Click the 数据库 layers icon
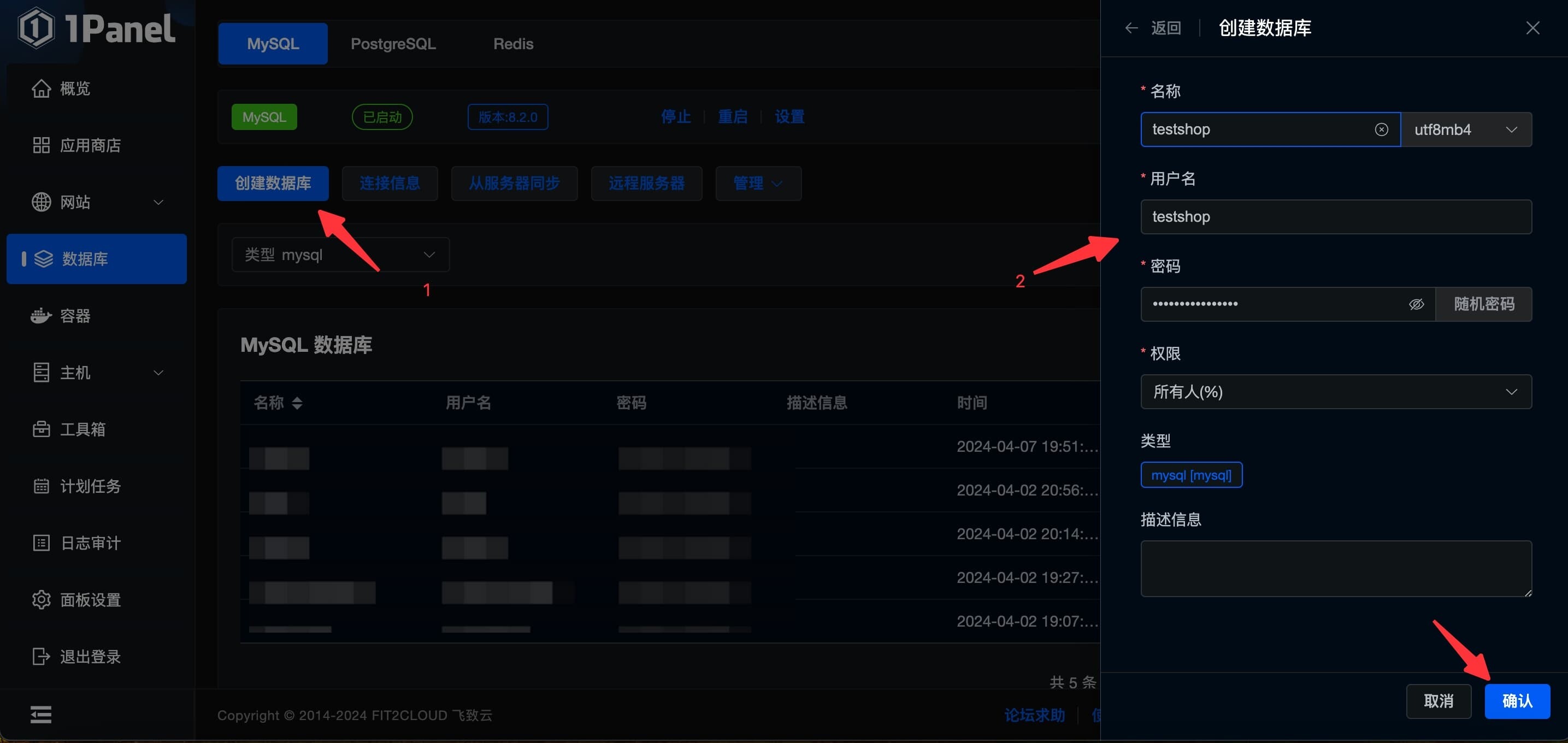 tap(43, 259)
